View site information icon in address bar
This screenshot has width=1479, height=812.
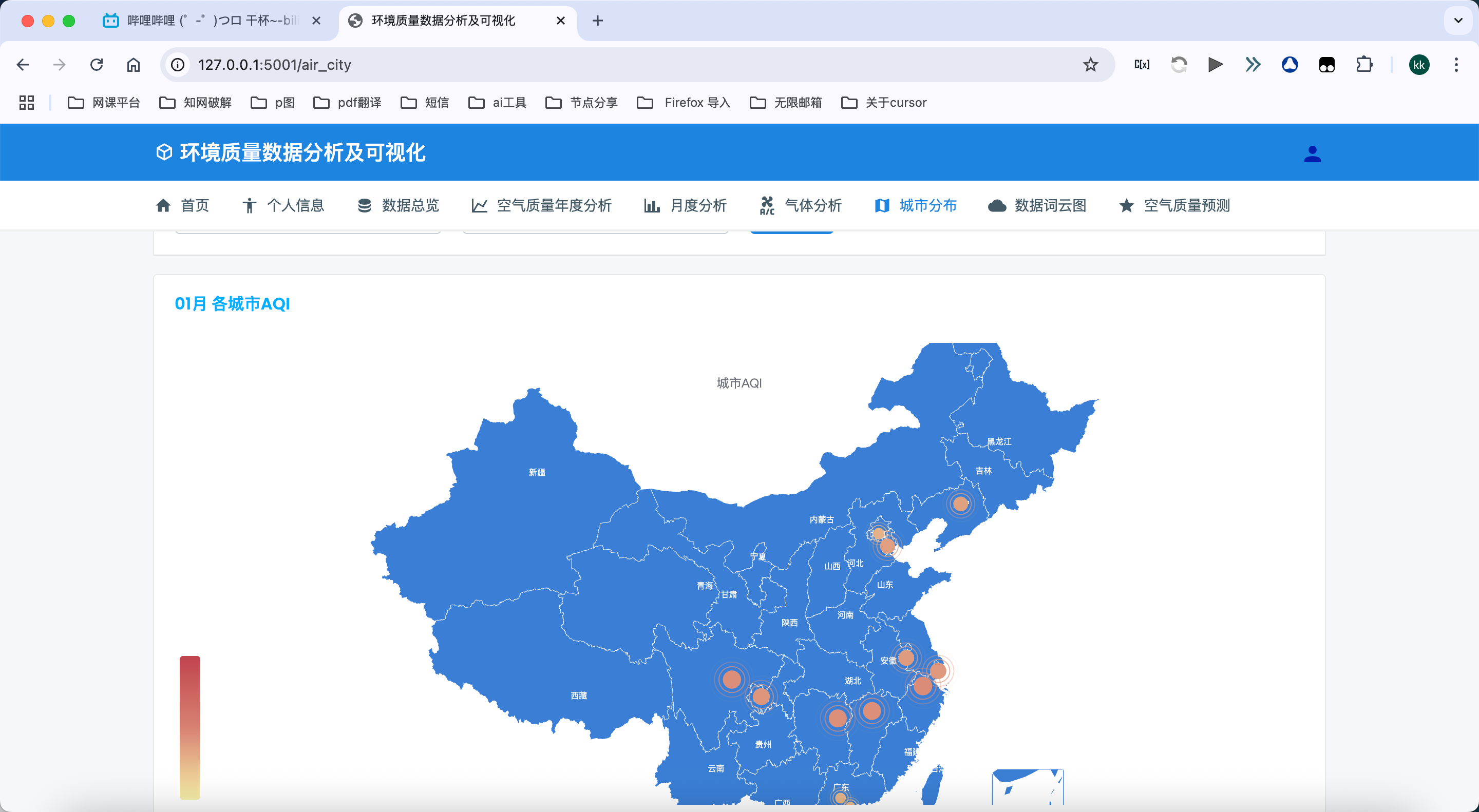178,65
